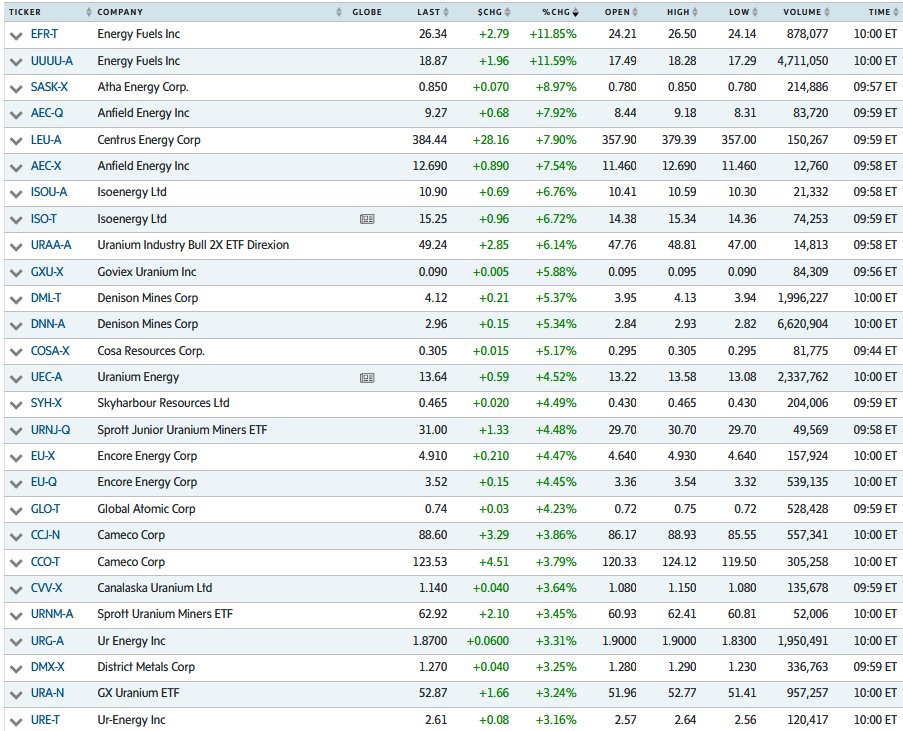Image resolution: width=903 pixels, height=731 pixels.
Task: Click the sort arrow beside the TIME header
Action: pos(896,12)
